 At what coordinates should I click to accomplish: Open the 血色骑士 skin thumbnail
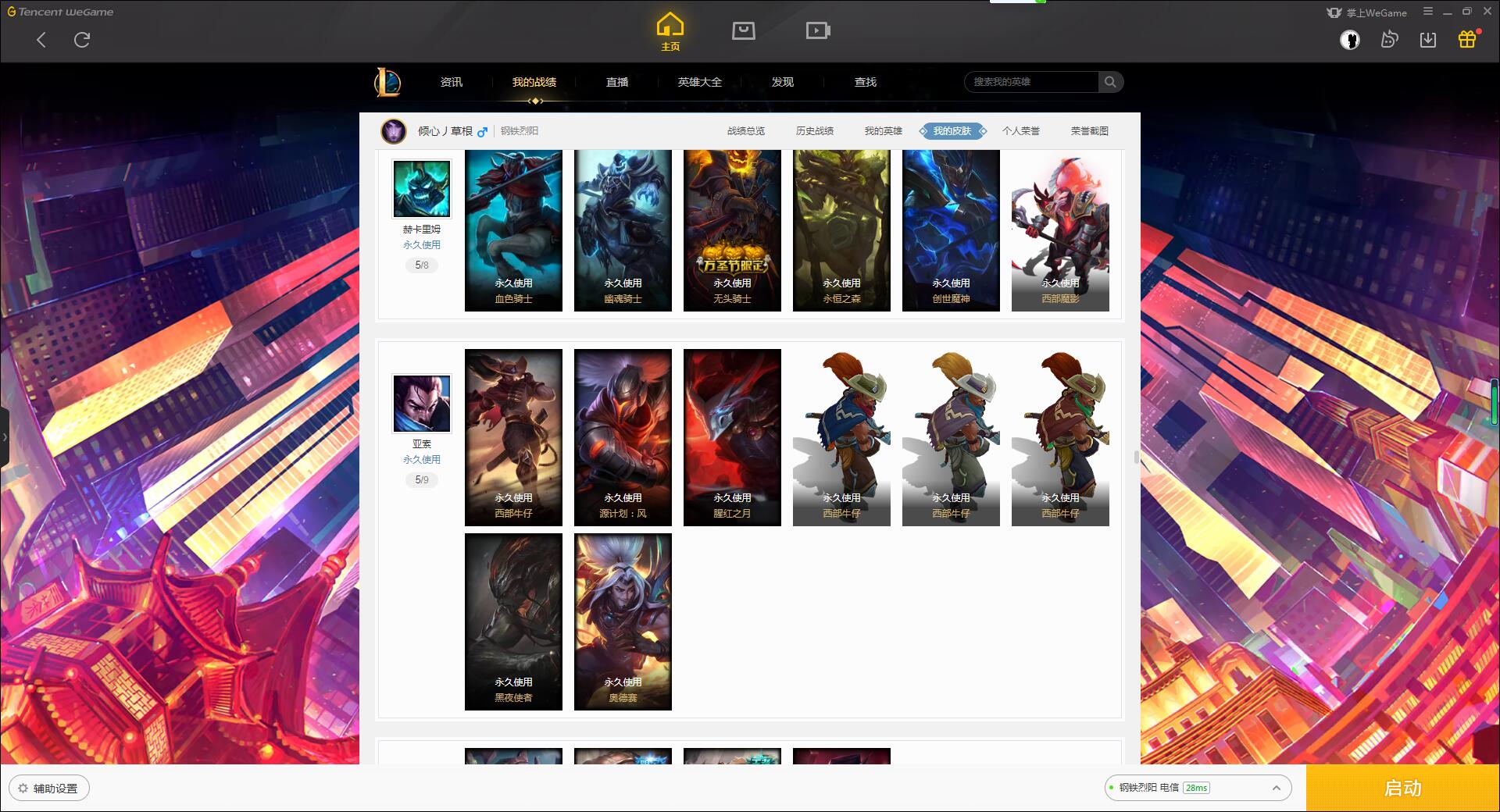click(x=513, y=230)
